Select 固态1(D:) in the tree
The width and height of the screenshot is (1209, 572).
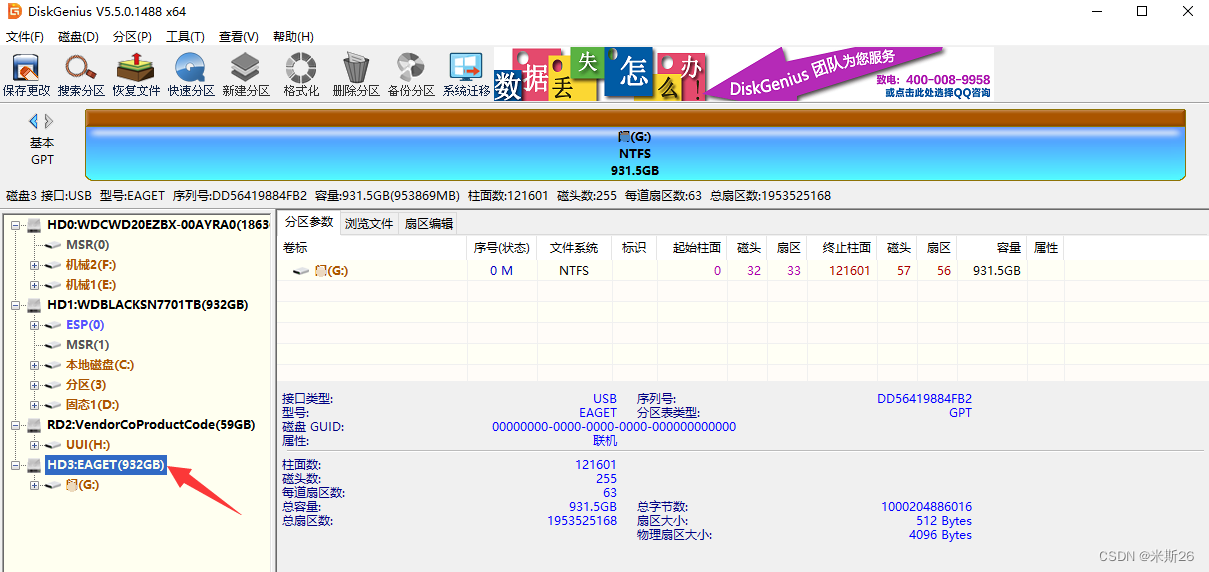92,405
